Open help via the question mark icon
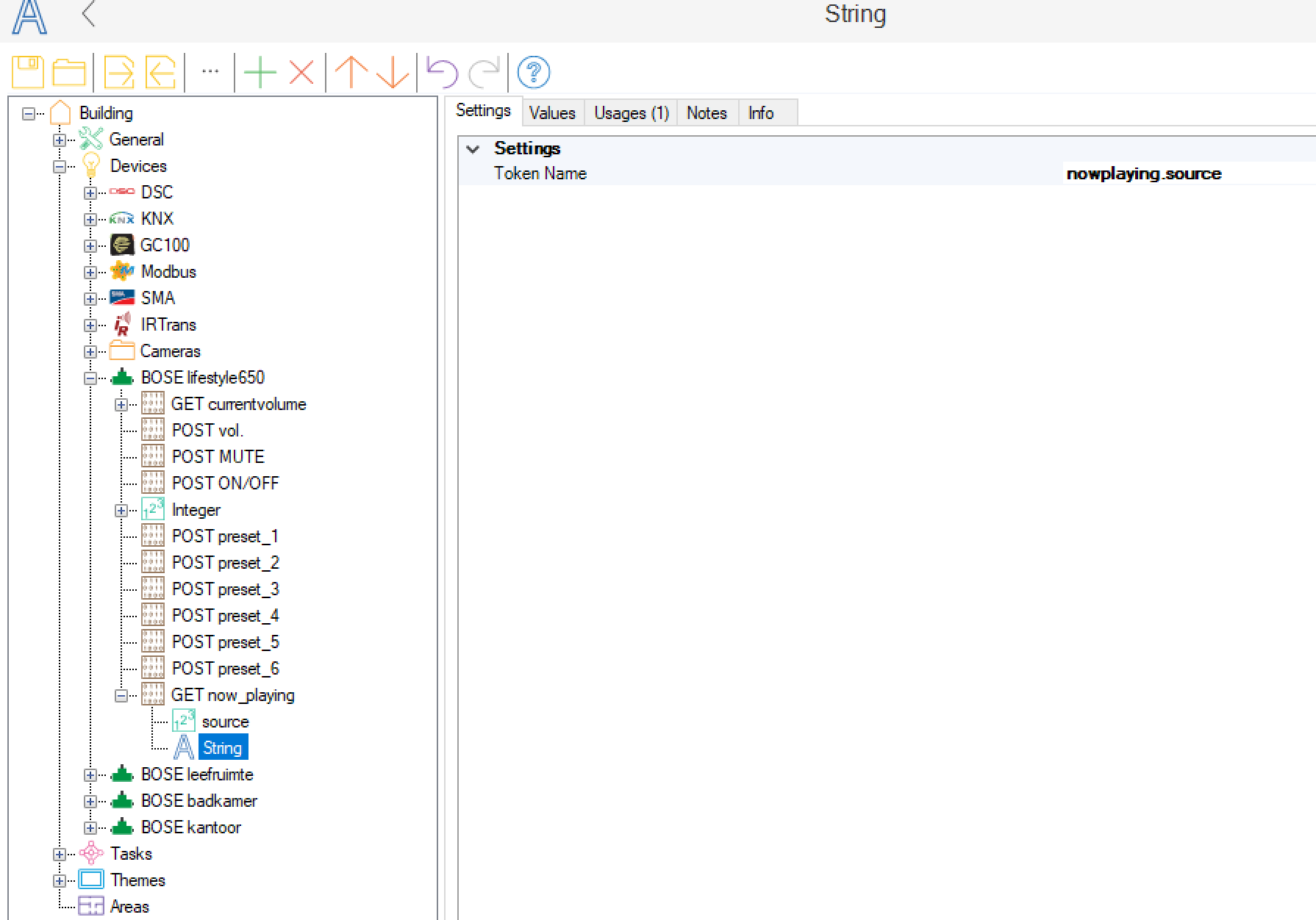The height and width of the screenshot is (920, 1316). (x=534, y=72)
